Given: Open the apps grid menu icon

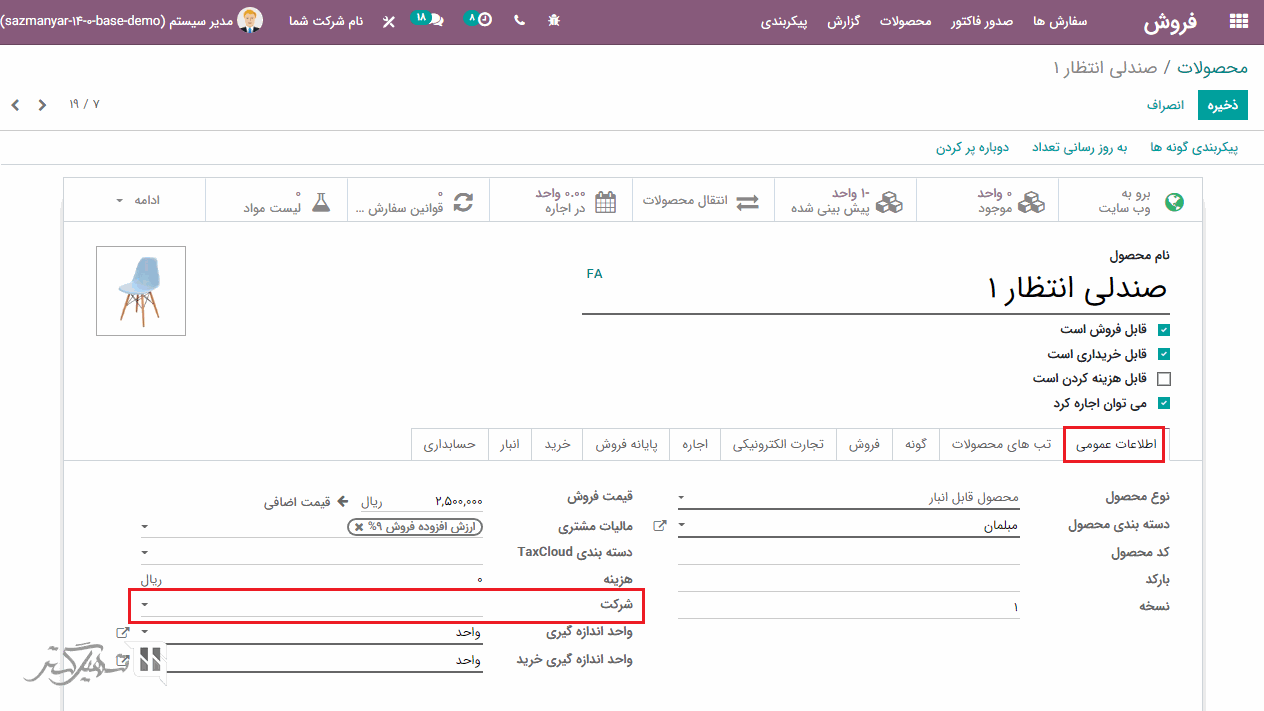Looking at the screenshot, I should pos(1238,21).
